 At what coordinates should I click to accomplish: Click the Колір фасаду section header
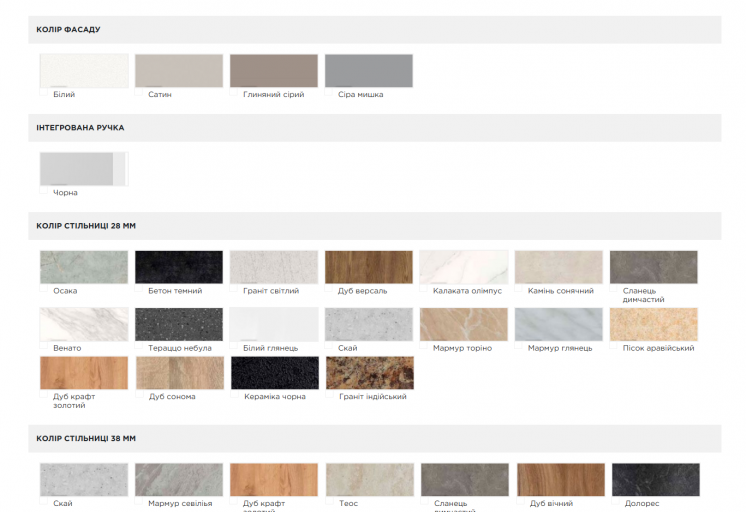[x=375, y=30]
